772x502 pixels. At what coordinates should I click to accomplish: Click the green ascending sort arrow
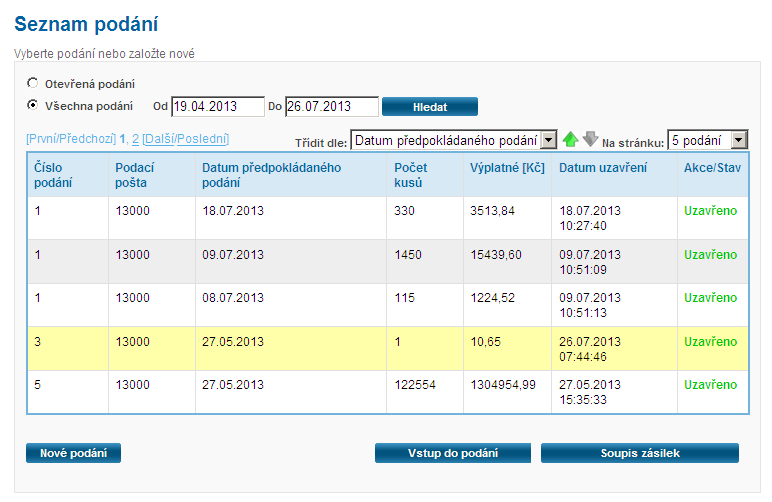tap(570, 140)
